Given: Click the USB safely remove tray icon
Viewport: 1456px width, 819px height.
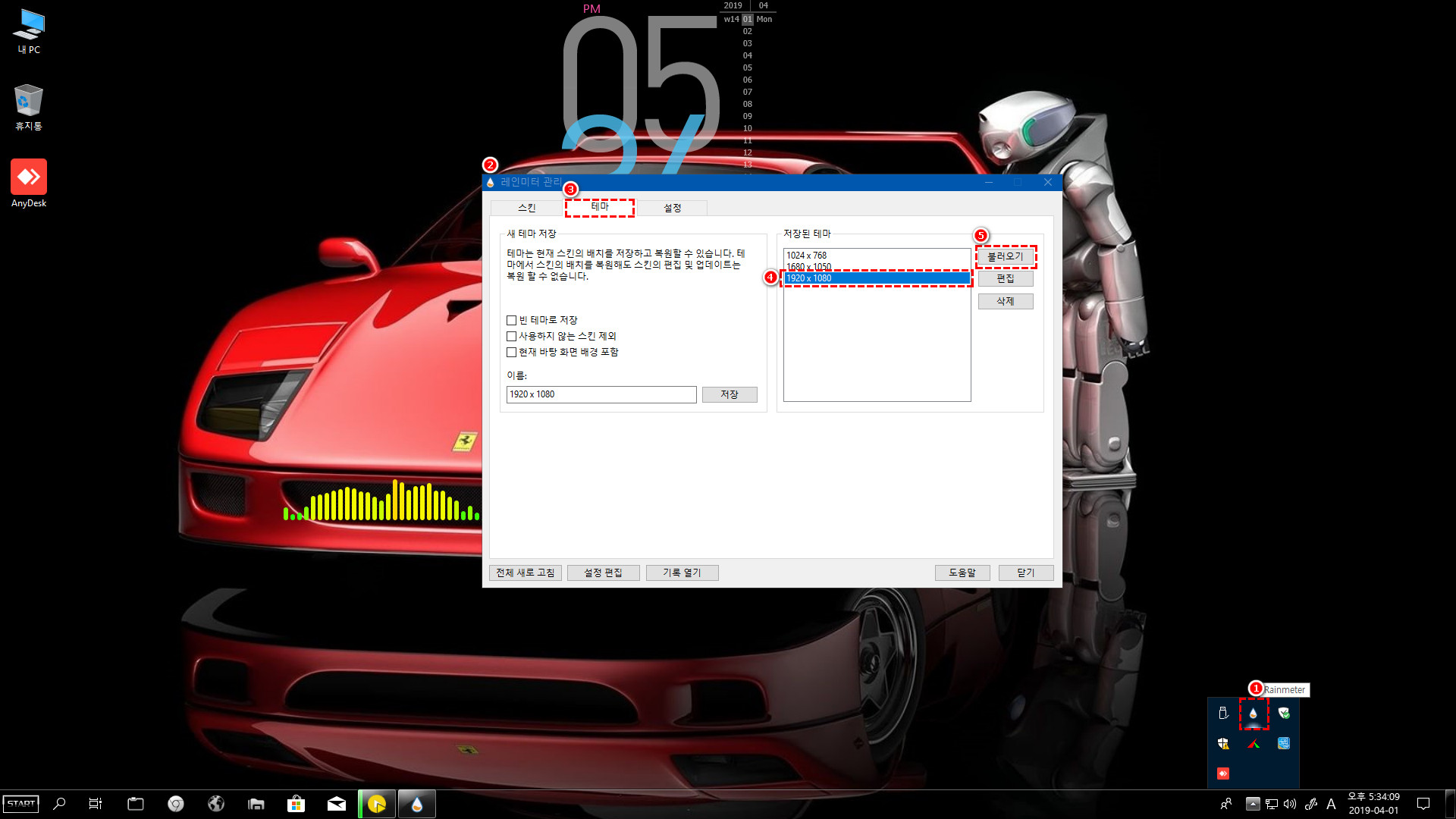Looking at the screenshot, I should pyautogui.click(x=1223, y=713).
